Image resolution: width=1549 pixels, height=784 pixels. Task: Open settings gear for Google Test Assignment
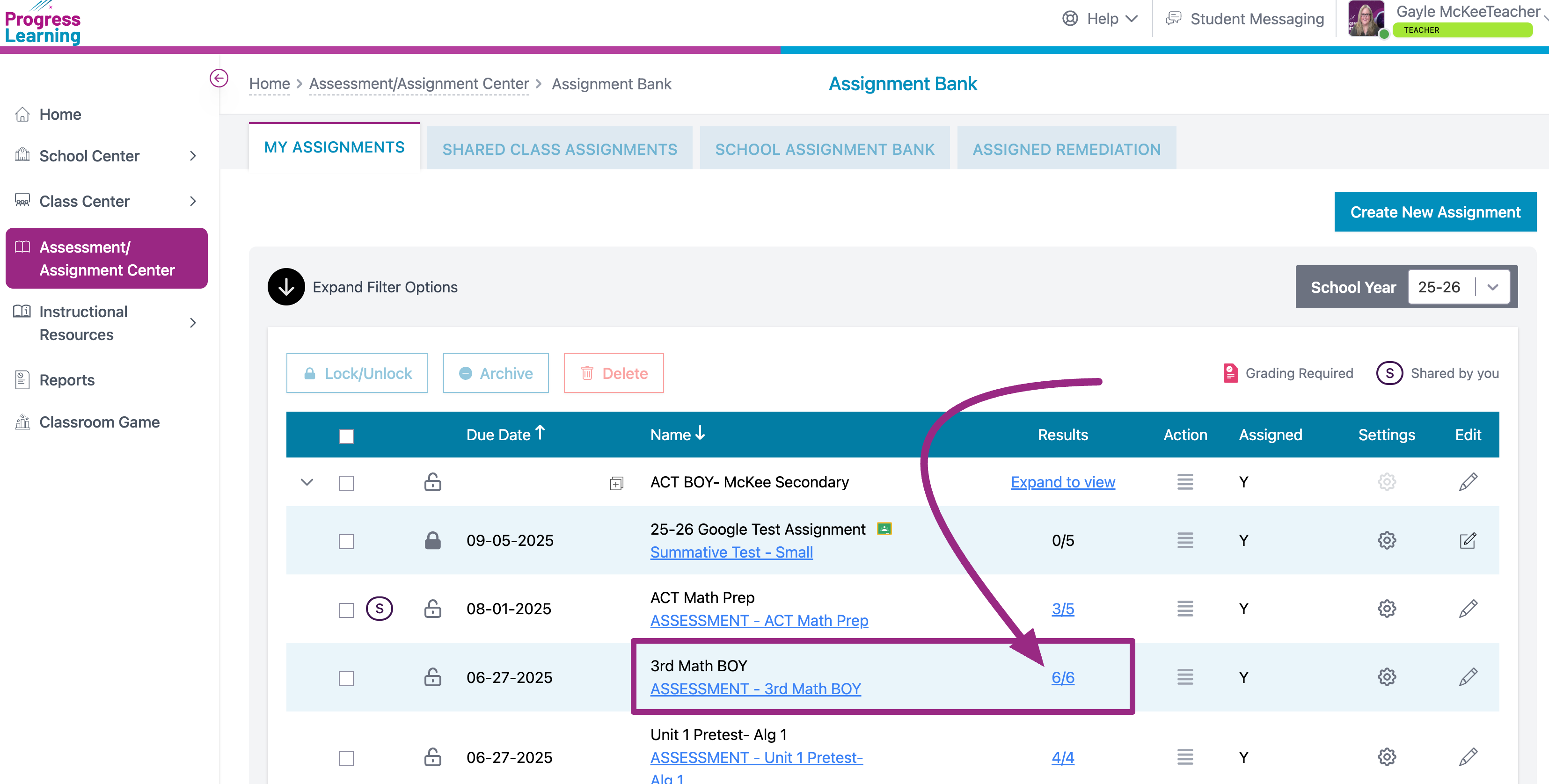click(x=1387, y=540)
